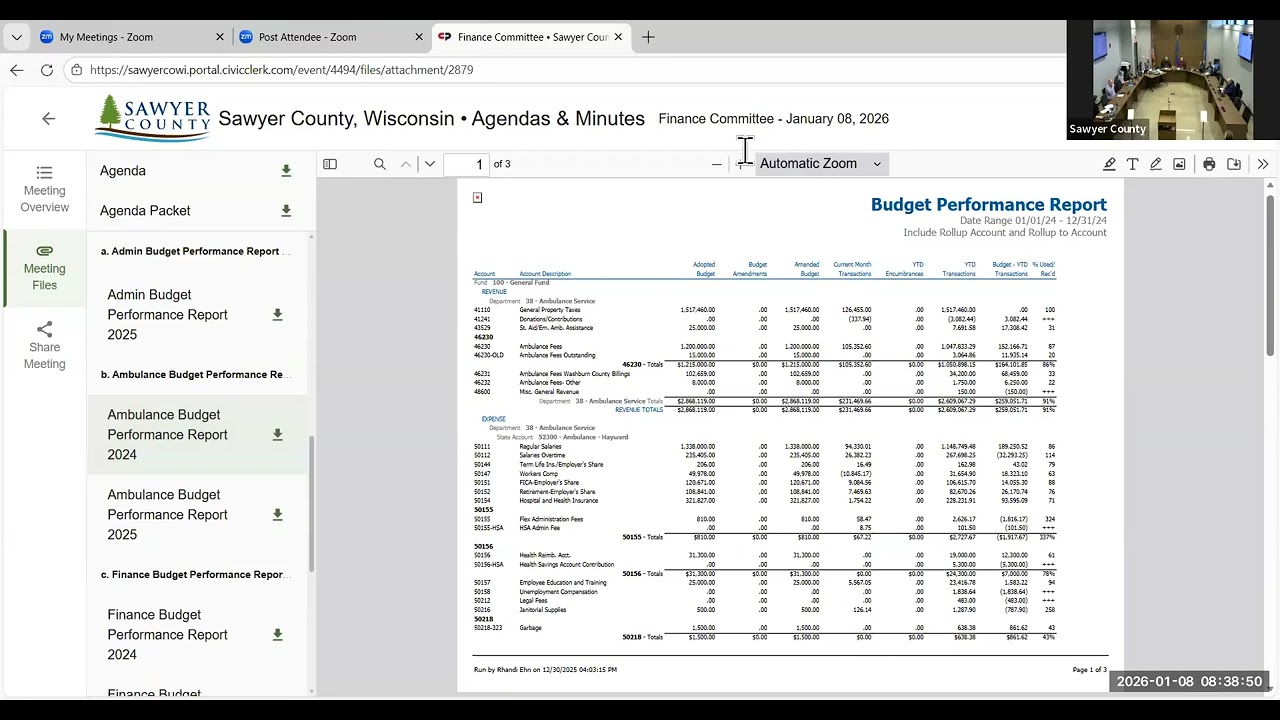Open Admin Budget Performance Report 2025
This screenshot has height=720, width=1280.
[168, 315]
